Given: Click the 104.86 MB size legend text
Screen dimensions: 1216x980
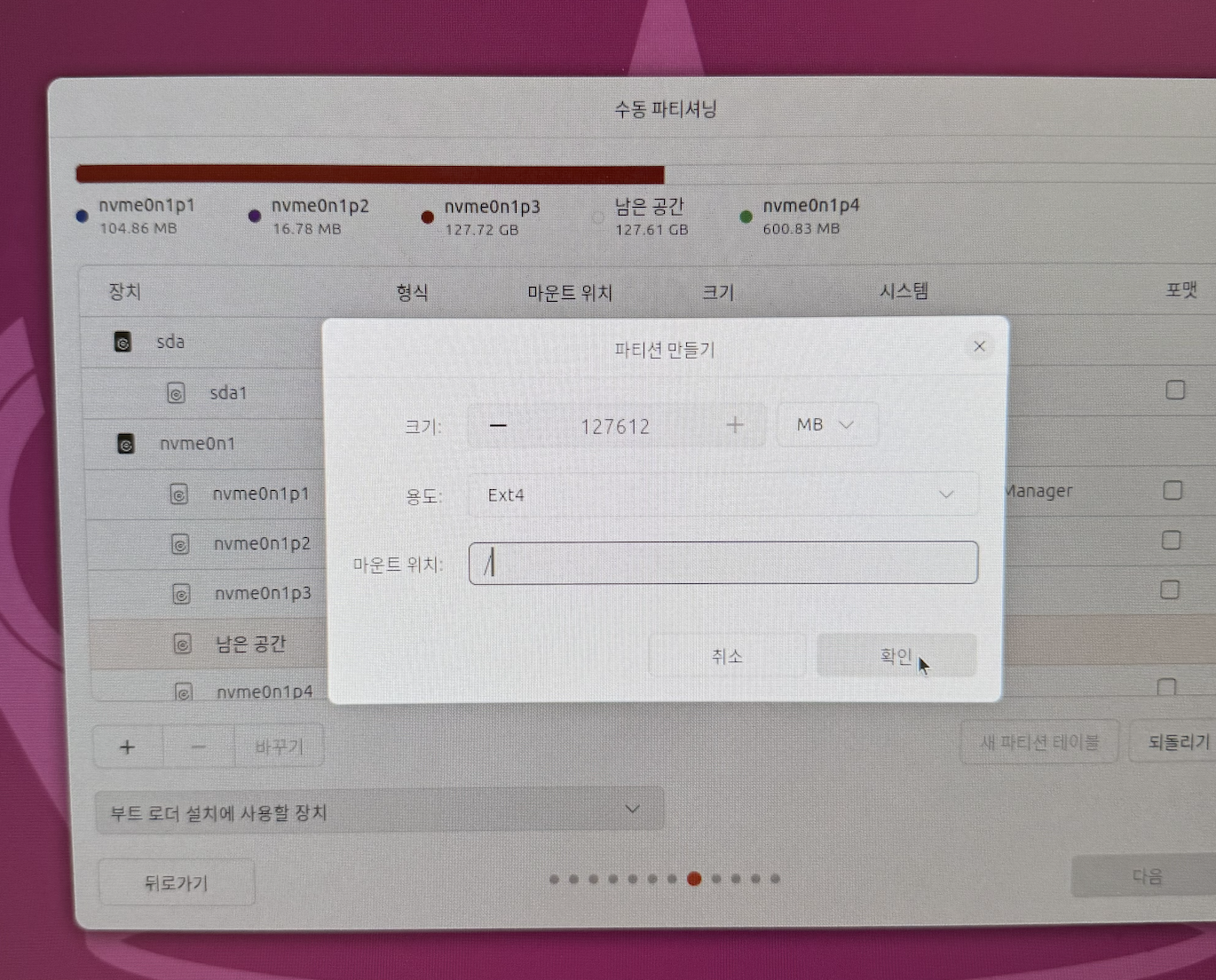Looking at the screenshot, I should click(x=138, y=228).
